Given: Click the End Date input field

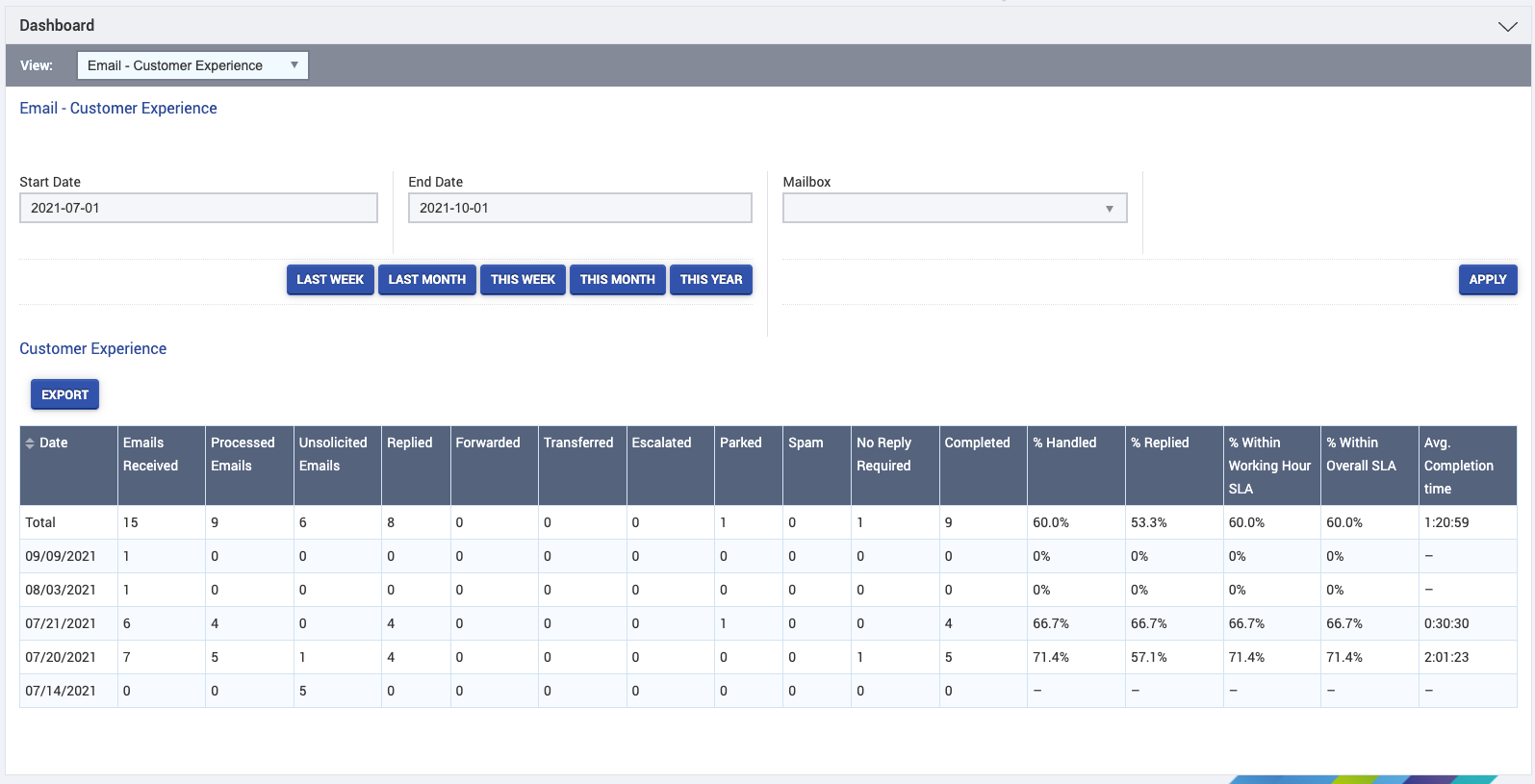Looking at the screenshot, I should click(x=579, y=208).
